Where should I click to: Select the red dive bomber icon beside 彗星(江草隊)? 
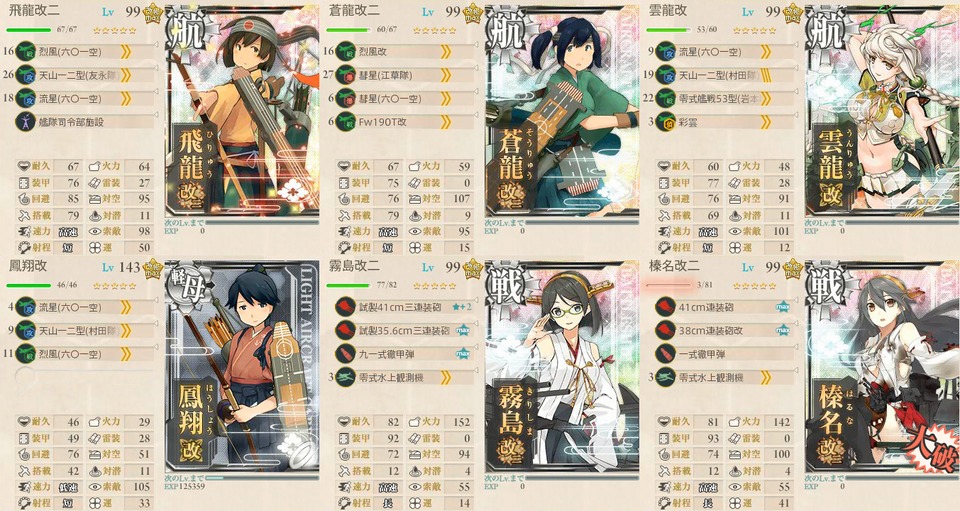point(346,75)
